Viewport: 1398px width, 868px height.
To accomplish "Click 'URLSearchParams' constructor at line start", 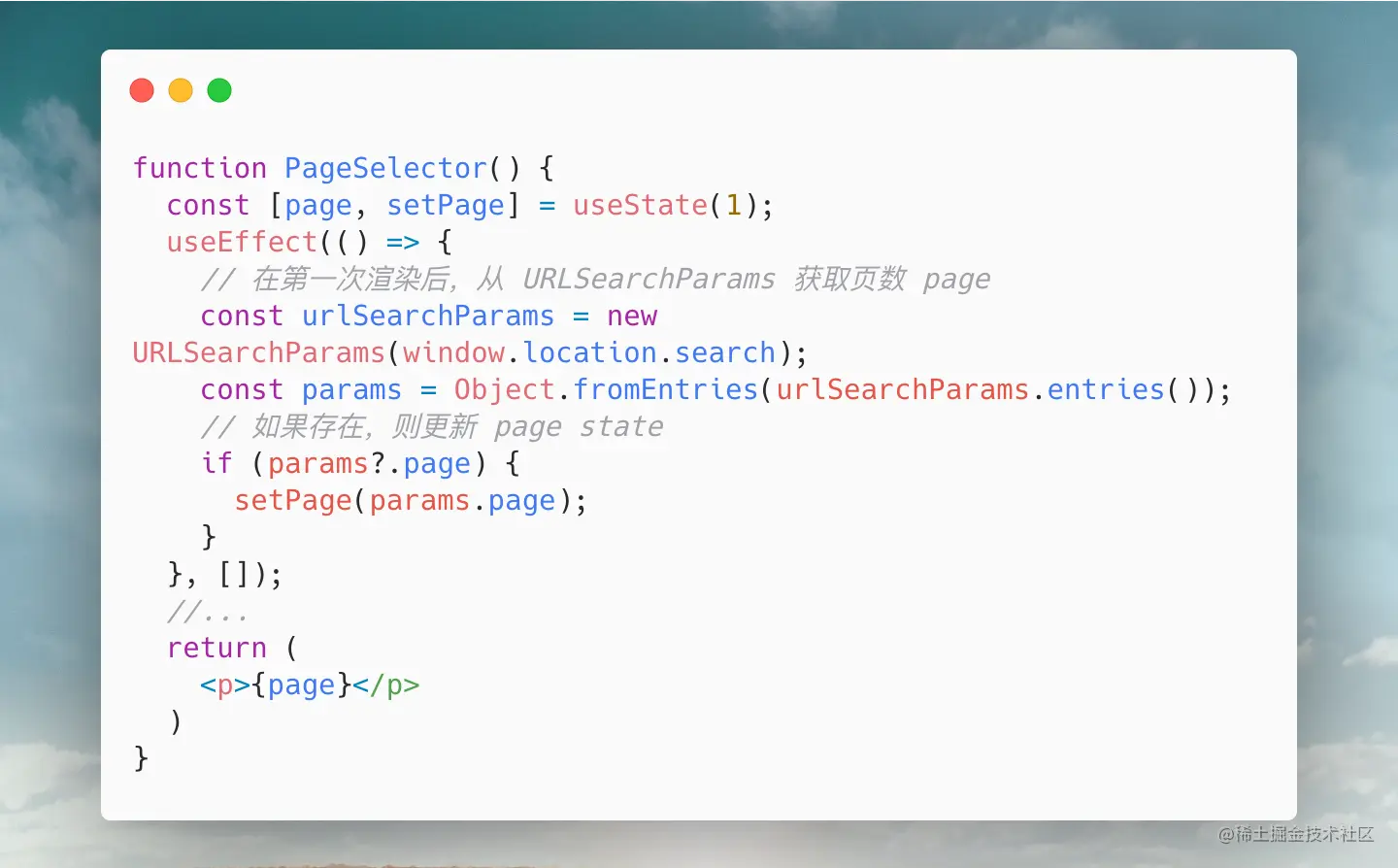I will pyautogui.click(x=259, y=352).
